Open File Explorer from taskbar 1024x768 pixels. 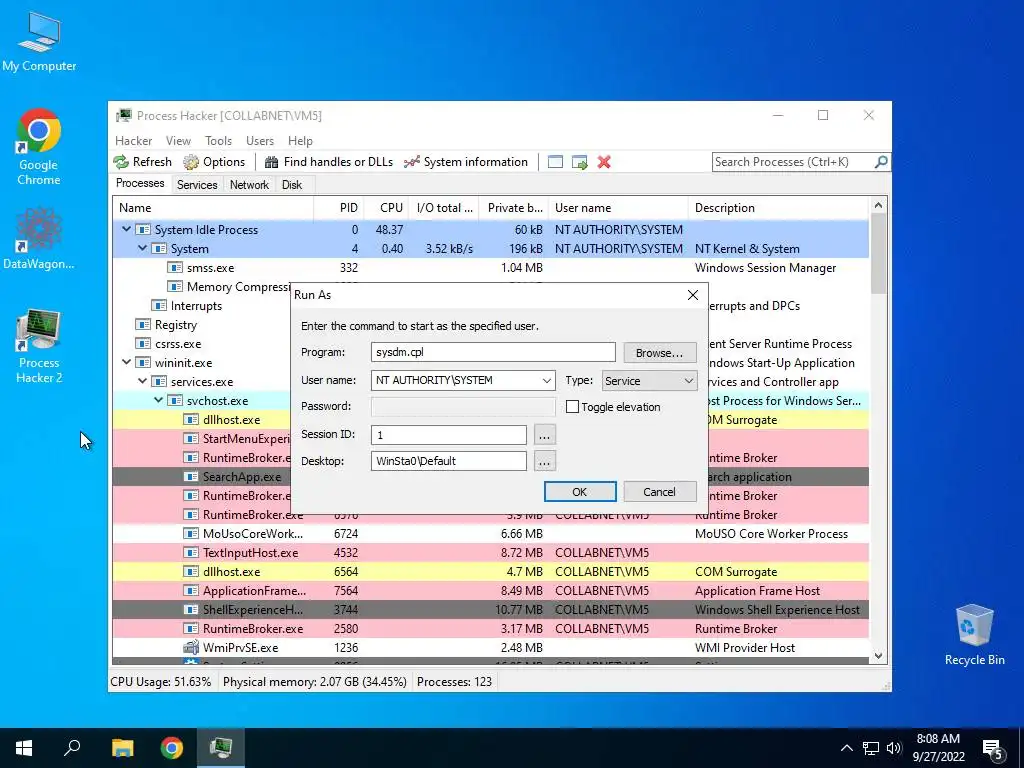(122, 748)
